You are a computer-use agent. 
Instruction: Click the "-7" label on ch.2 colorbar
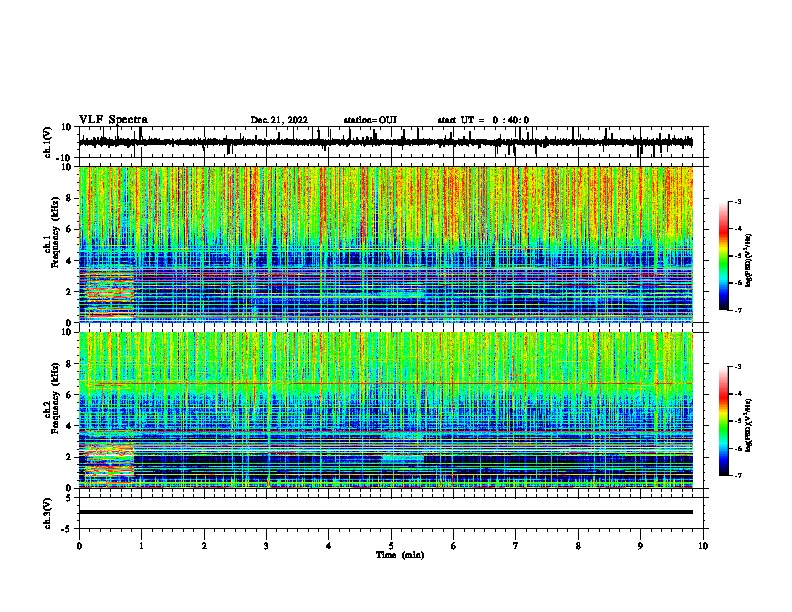[737, 476]
